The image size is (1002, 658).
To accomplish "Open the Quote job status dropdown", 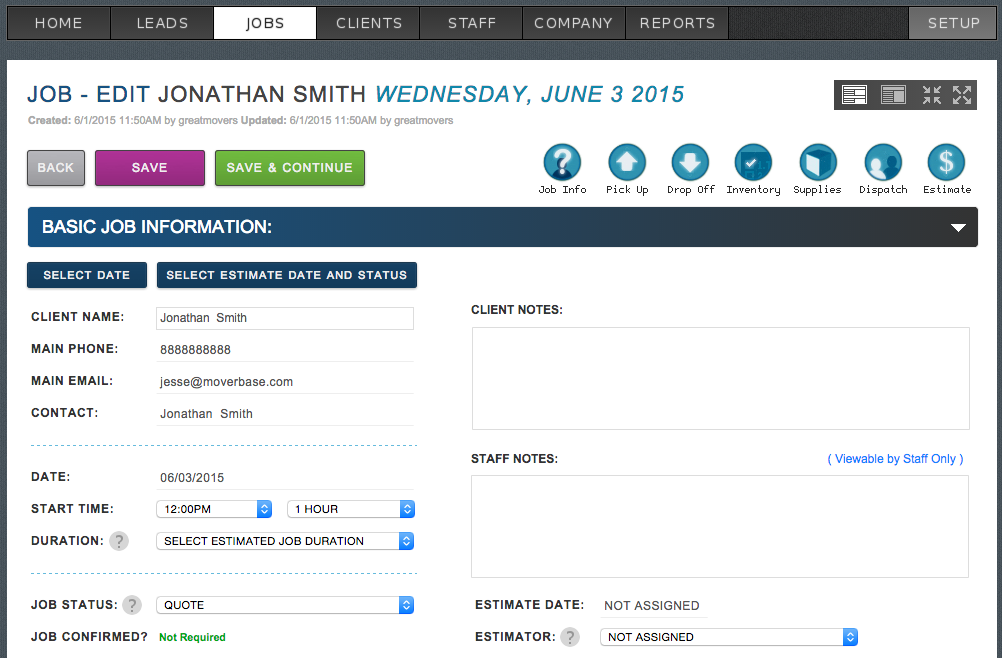I will 285,605.
